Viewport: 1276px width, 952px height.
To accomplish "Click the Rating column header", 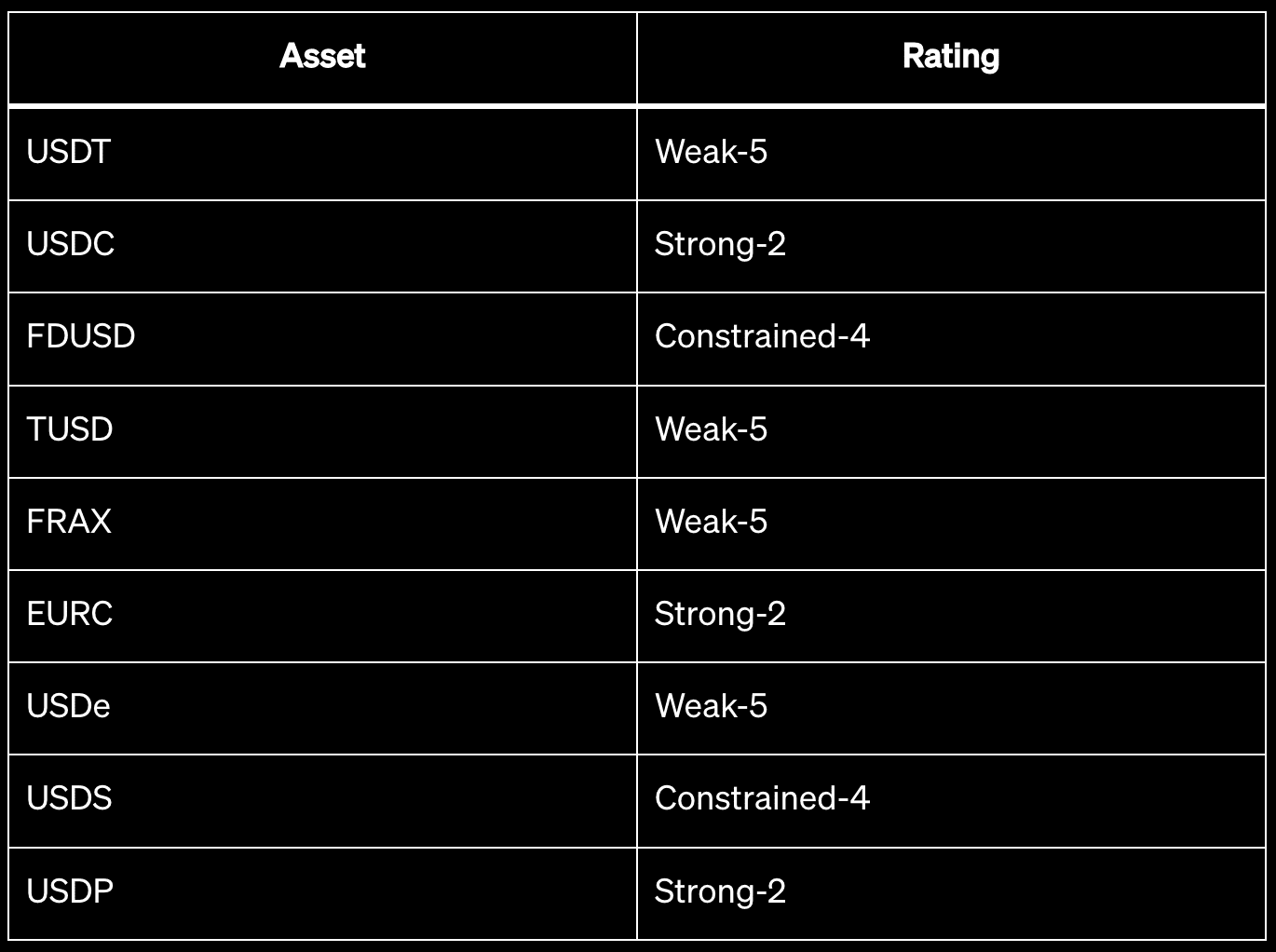I will click(x=951, y=58).
